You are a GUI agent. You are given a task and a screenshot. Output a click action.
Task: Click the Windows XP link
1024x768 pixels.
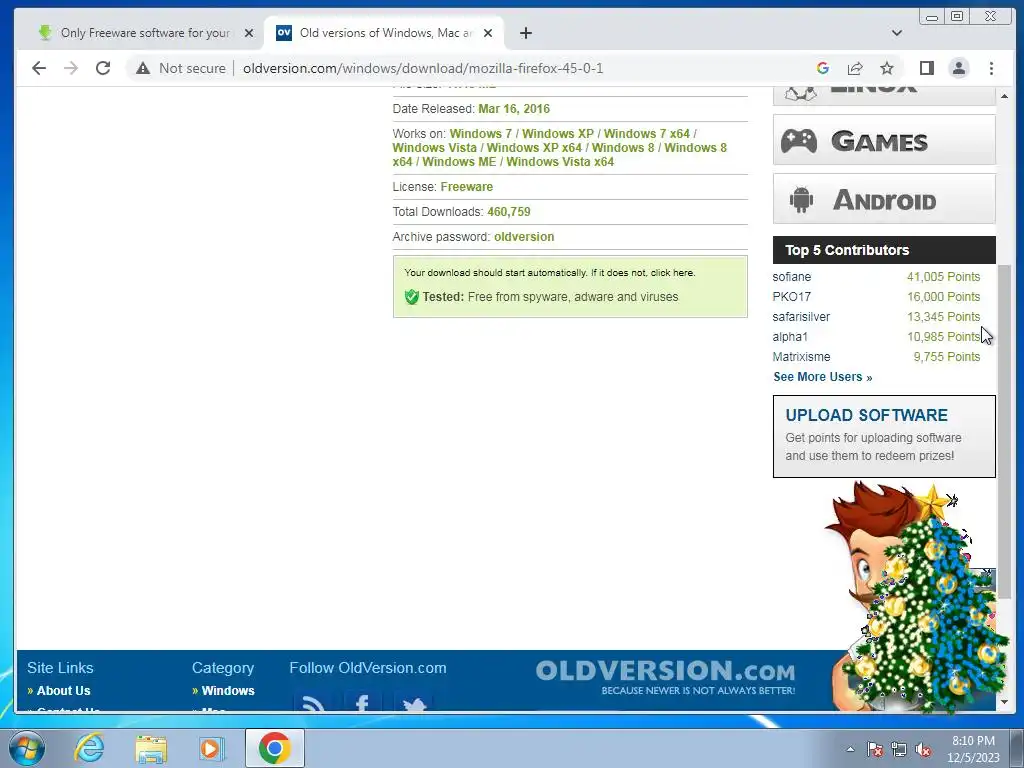pyautogui.click(x=558, y=133)
